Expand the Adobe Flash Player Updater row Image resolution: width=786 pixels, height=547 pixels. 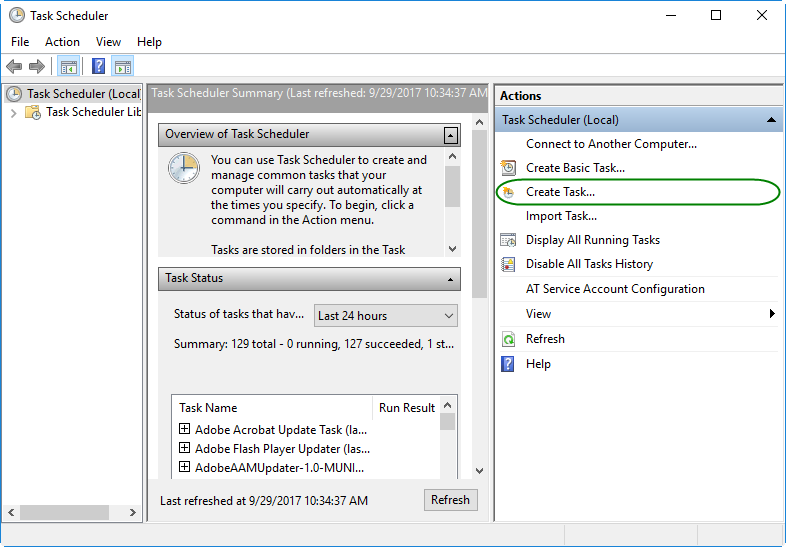tap(184, 448)
